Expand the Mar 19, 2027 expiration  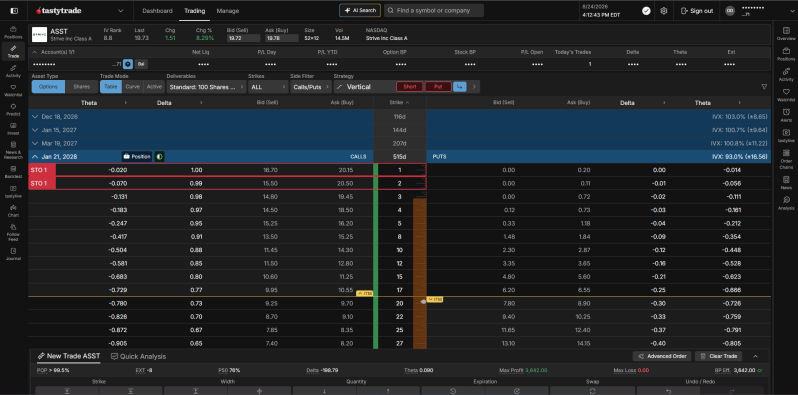35,144
